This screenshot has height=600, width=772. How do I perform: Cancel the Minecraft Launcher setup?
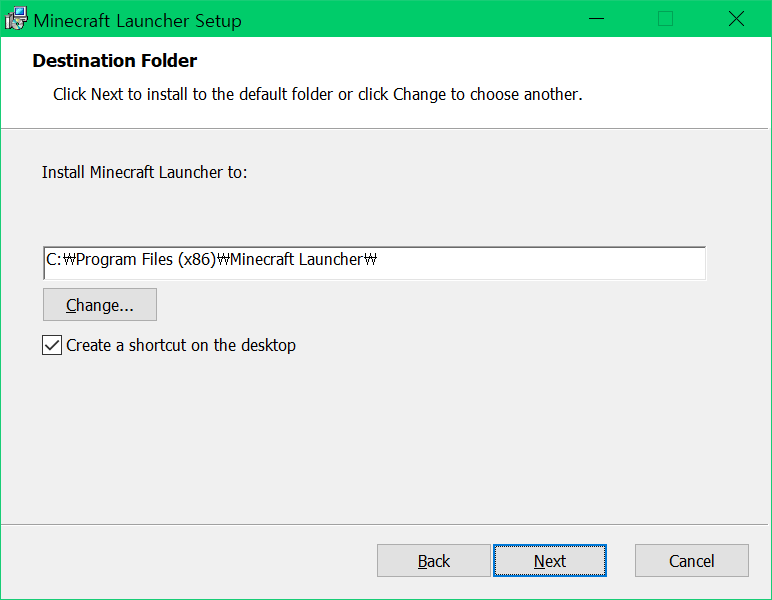coord(692,561)
